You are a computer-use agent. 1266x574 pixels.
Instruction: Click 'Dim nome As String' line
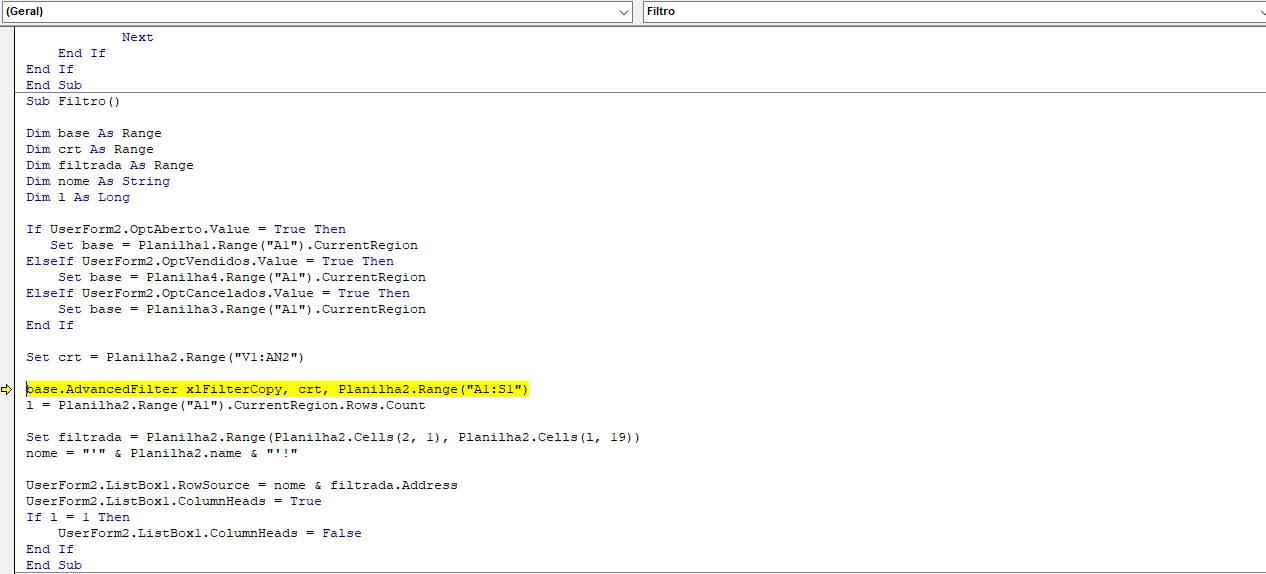[98, 181]
